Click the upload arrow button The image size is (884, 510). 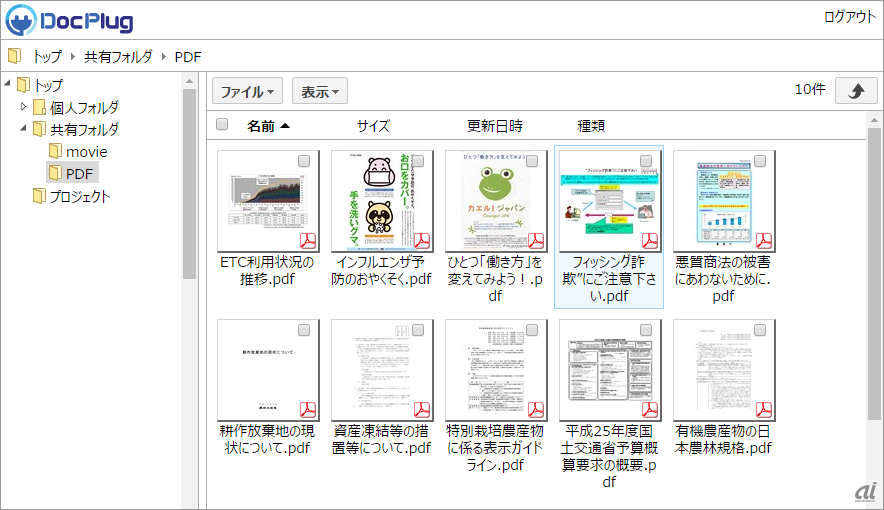[855, 90]
